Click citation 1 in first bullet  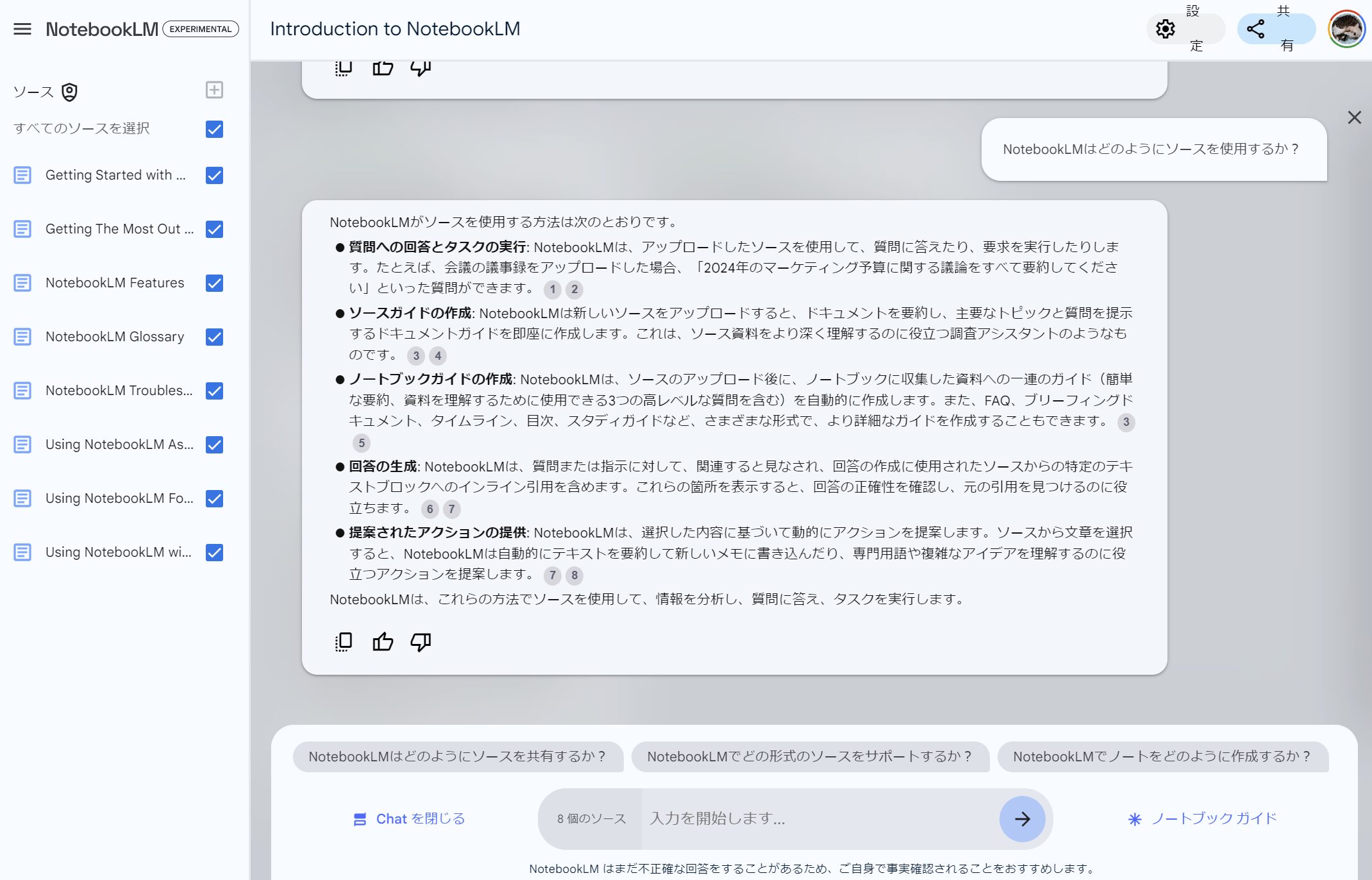click(x=553, y=289)
